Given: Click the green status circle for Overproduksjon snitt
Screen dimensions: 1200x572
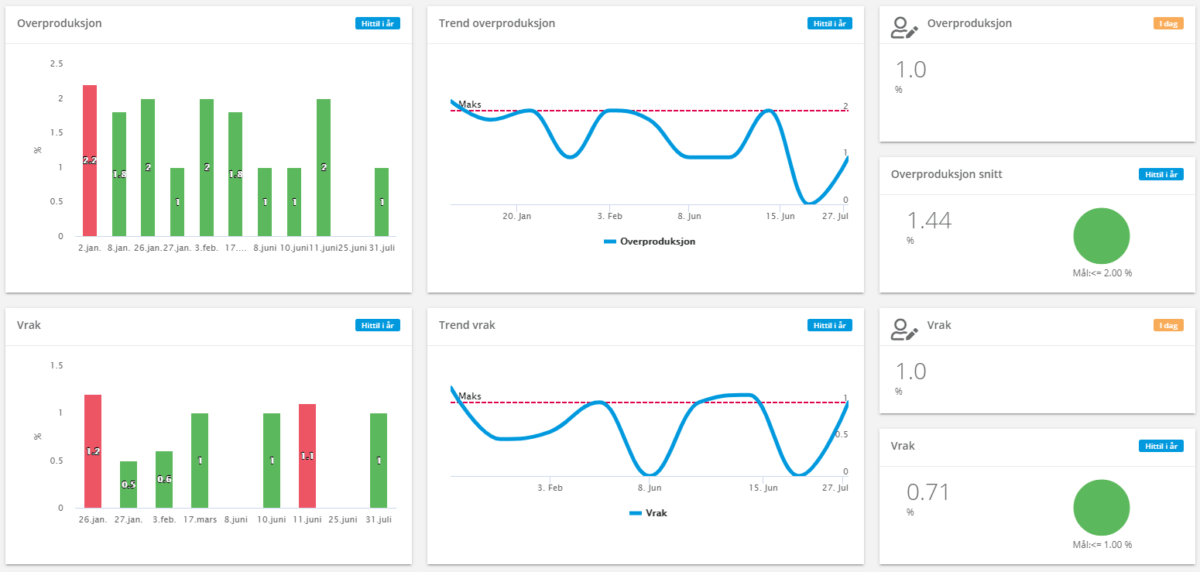Looking at the screenshot, I should (1101, 236).
